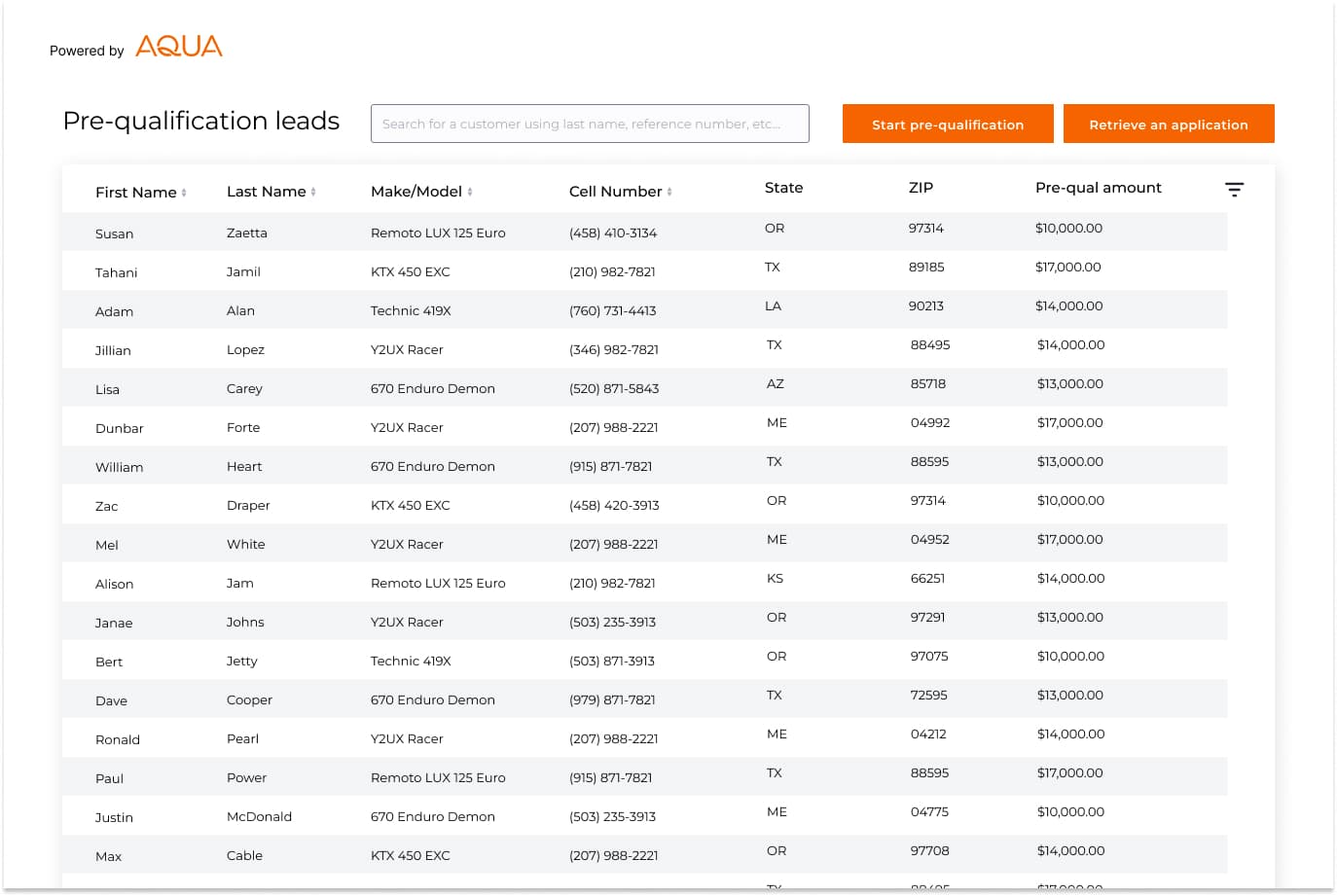The width and height of the screenshot is (1337, 896).
Task: Click the Pre-qual amount column header
Action: click(1099, 188)
